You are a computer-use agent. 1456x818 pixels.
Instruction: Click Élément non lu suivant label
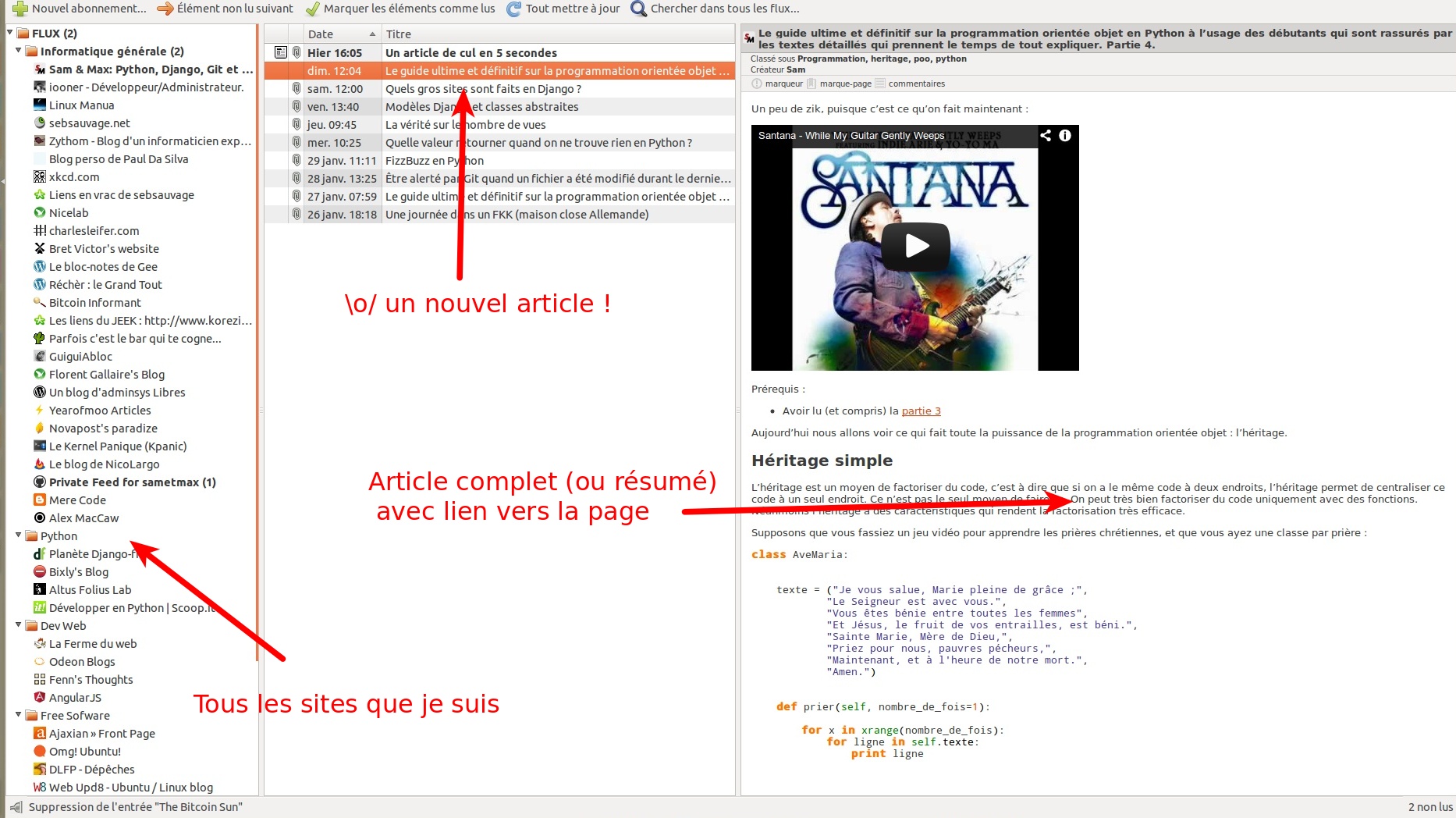pyautogui.click(x=235, y=9)
